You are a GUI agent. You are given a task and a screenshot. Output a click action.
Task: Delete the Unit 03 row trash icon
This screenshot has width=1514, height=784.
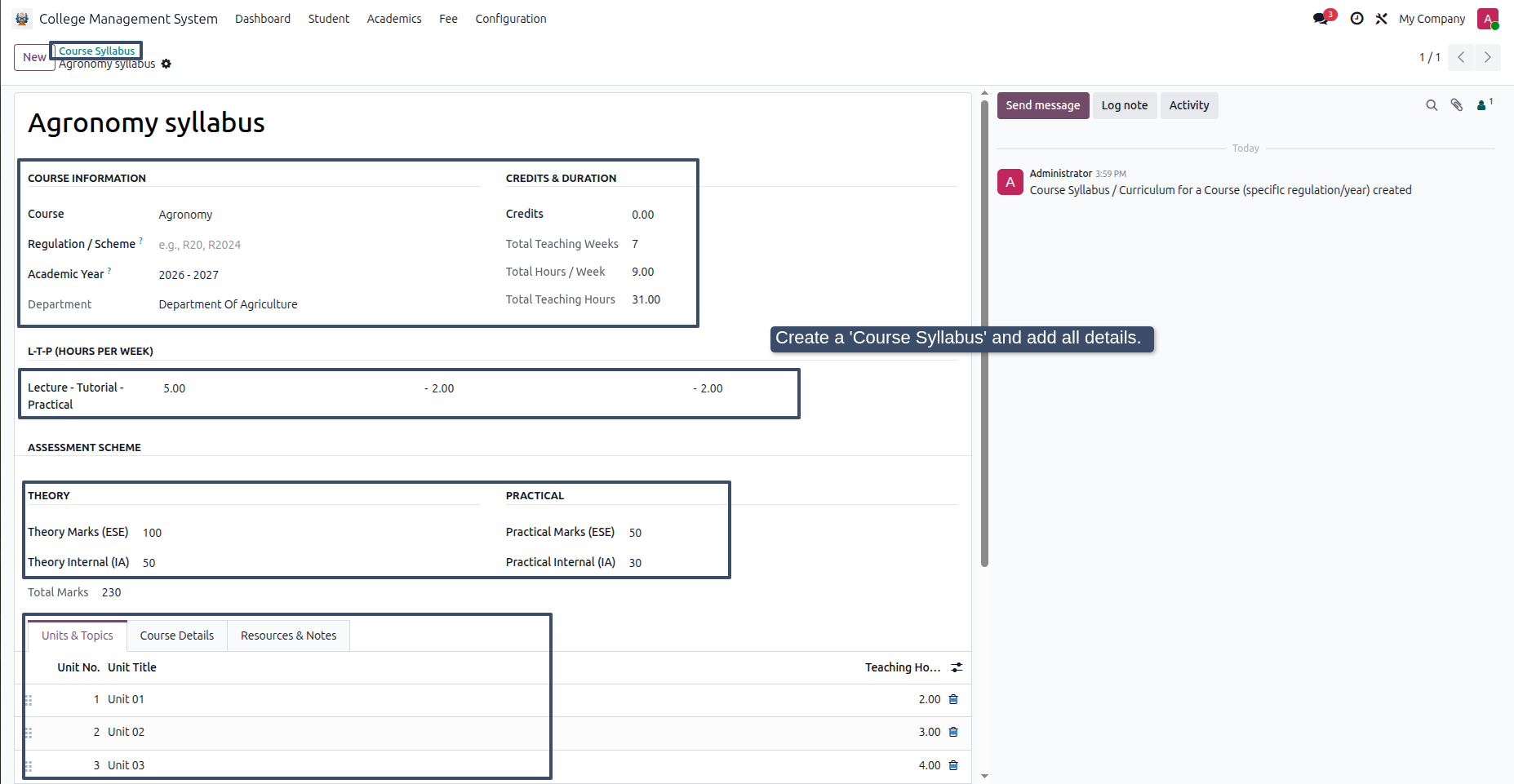953,765
